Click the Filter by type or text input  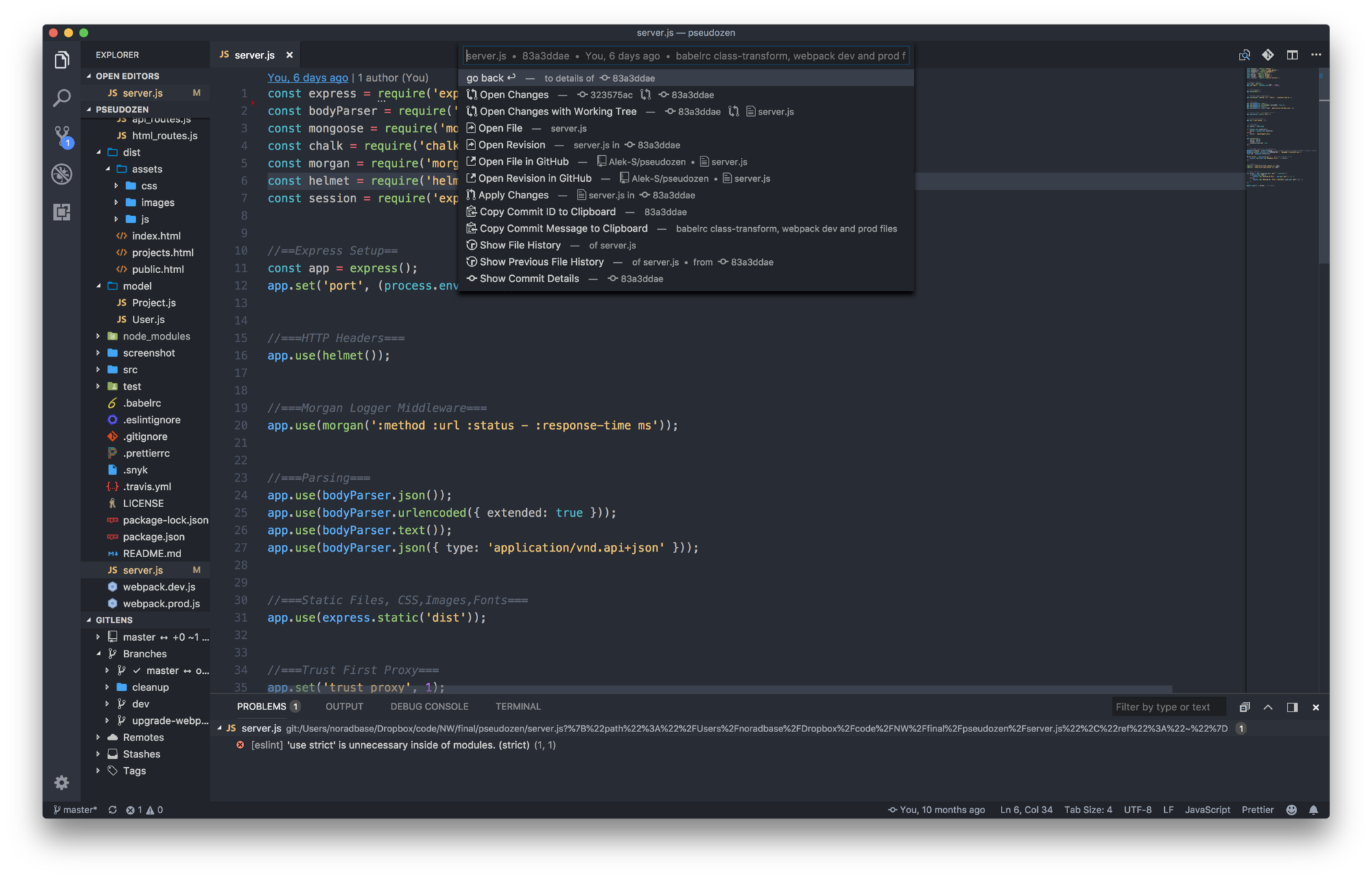1163,707
